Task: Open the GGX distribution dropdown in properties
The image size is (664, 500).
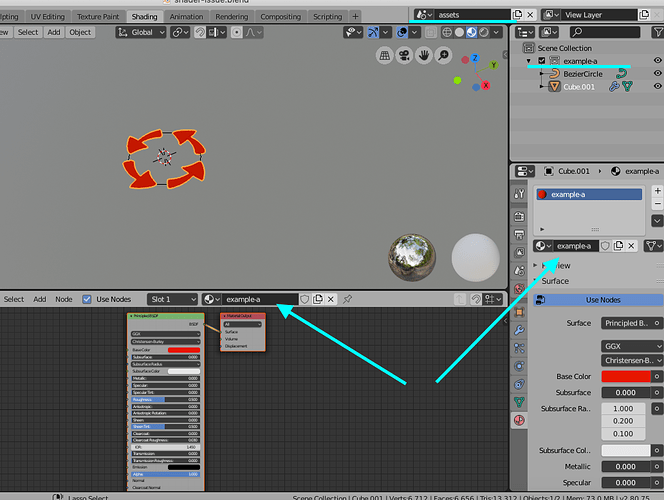Action: point(631,346)
